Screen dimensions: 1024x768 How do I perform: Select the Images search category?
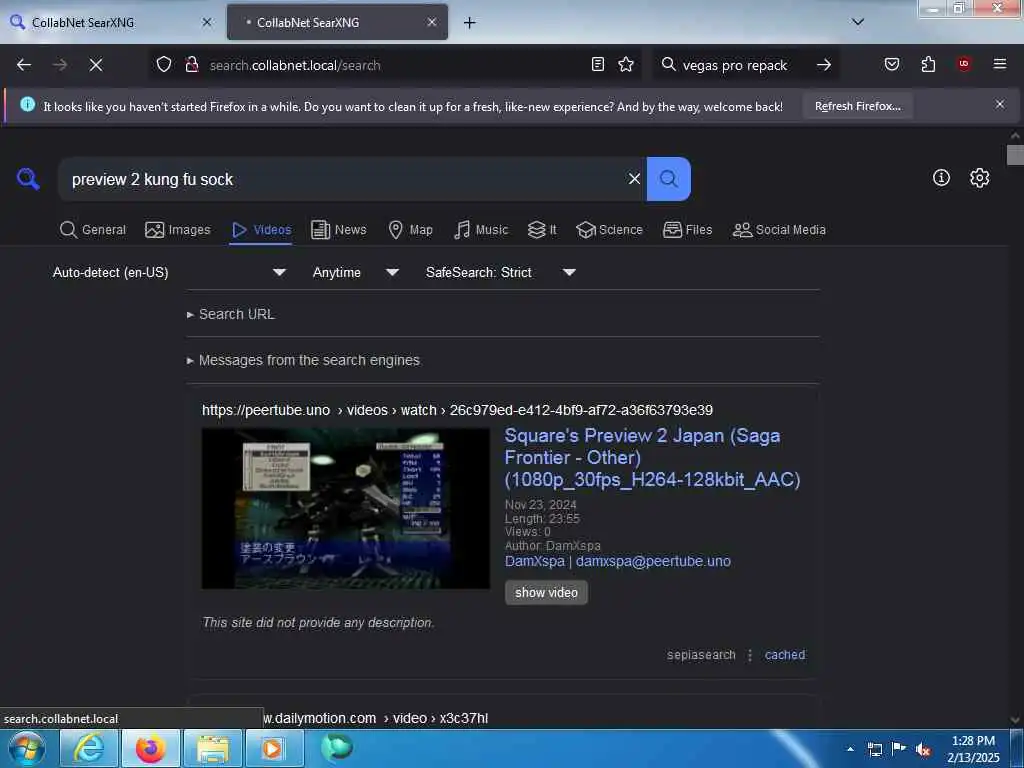click(178, 230)
